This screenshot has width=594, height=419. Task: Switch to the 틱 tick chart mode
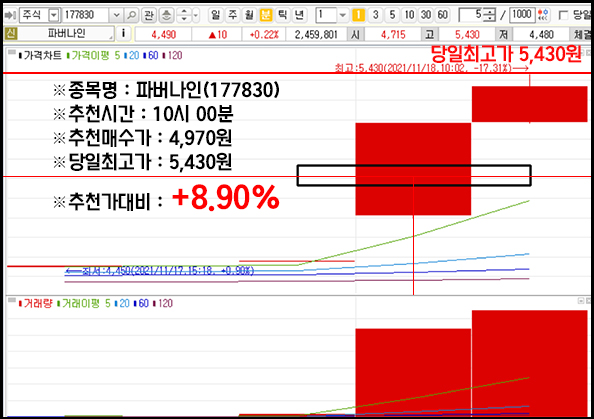click(x=283, y=15)
